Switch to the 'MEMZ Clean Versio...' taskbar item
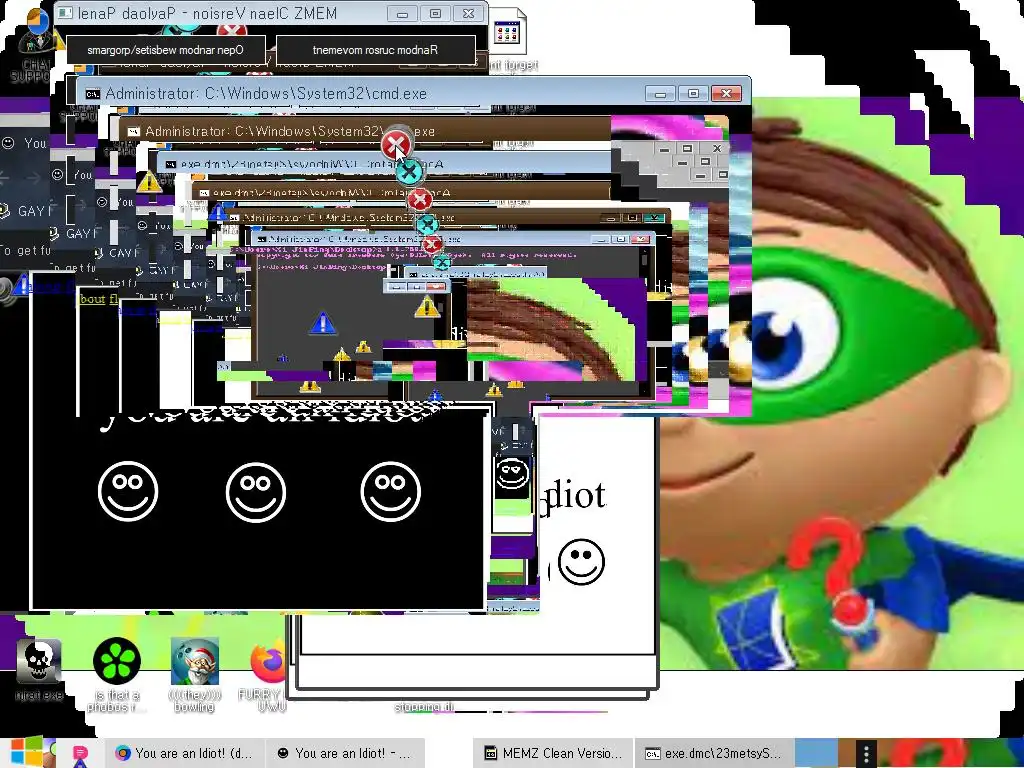 (x=552, y=753)
